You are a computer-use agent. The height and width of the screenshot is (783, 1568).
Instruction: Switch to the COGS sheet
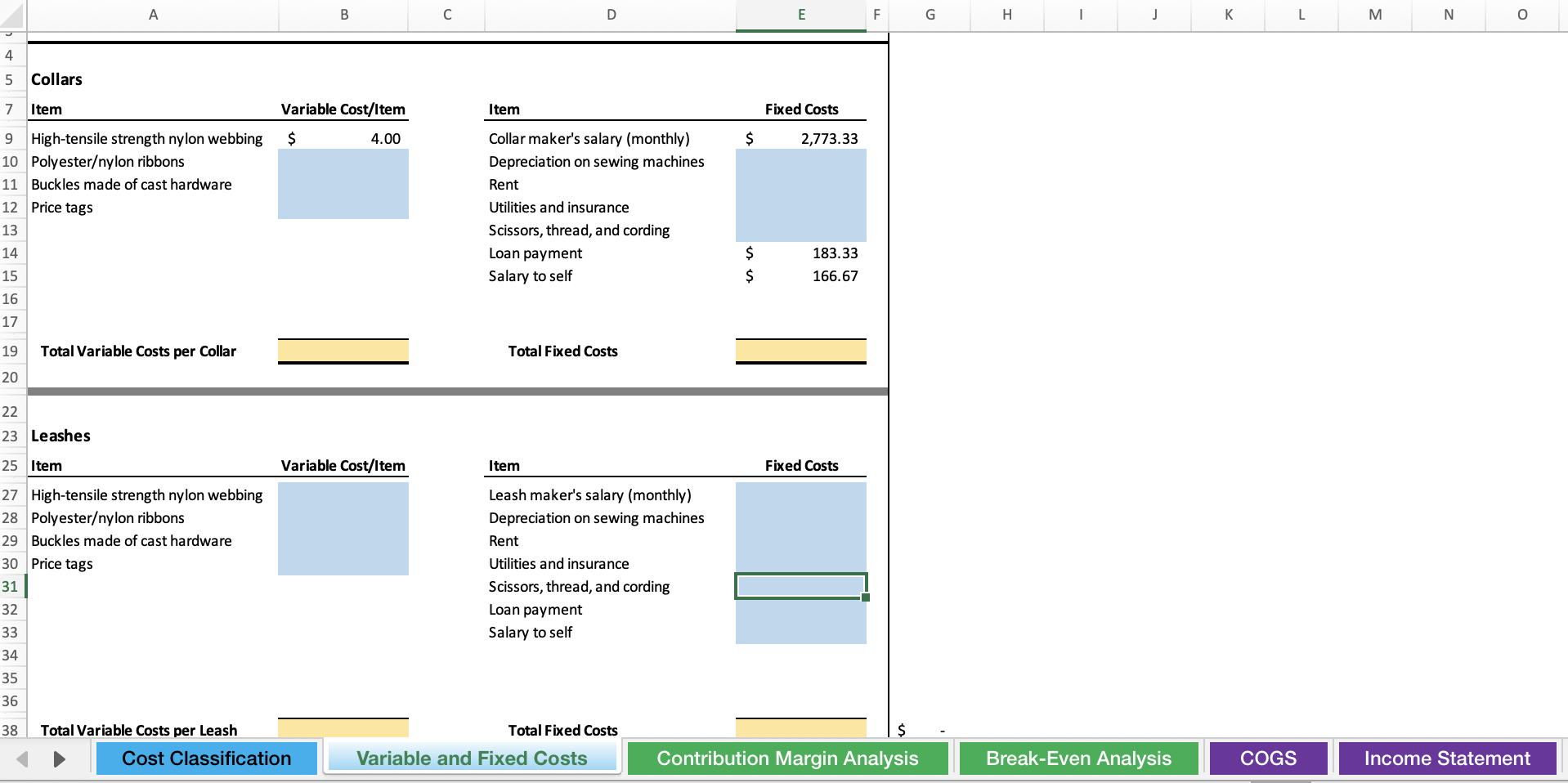[x=1268, y=758]
